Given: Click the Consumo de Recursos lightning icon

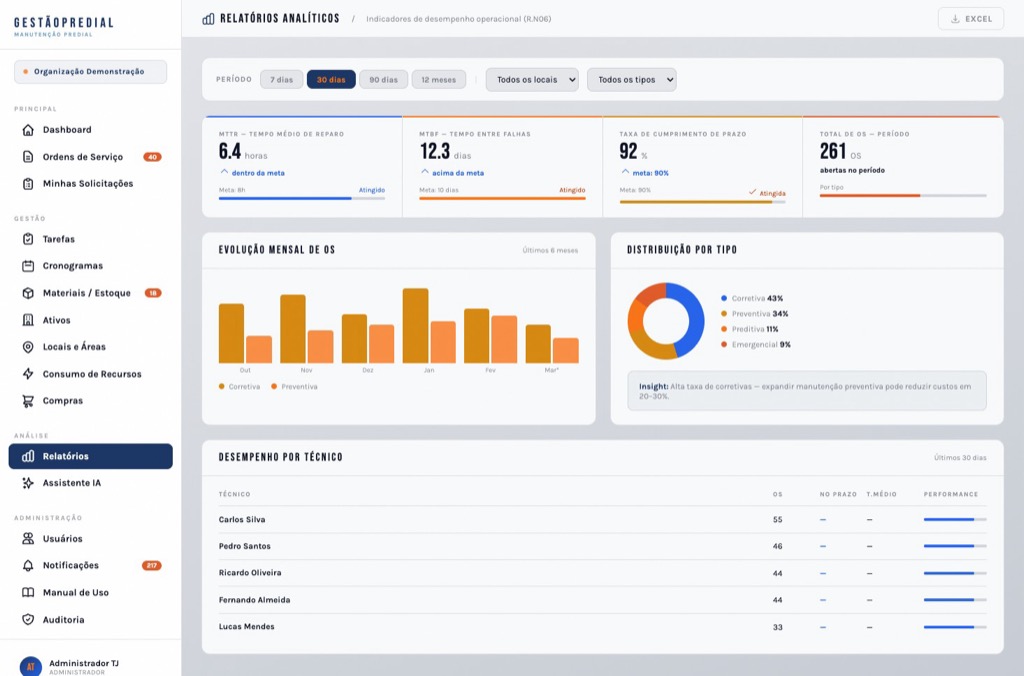Looking at the screenshot, I should [28, 374].
